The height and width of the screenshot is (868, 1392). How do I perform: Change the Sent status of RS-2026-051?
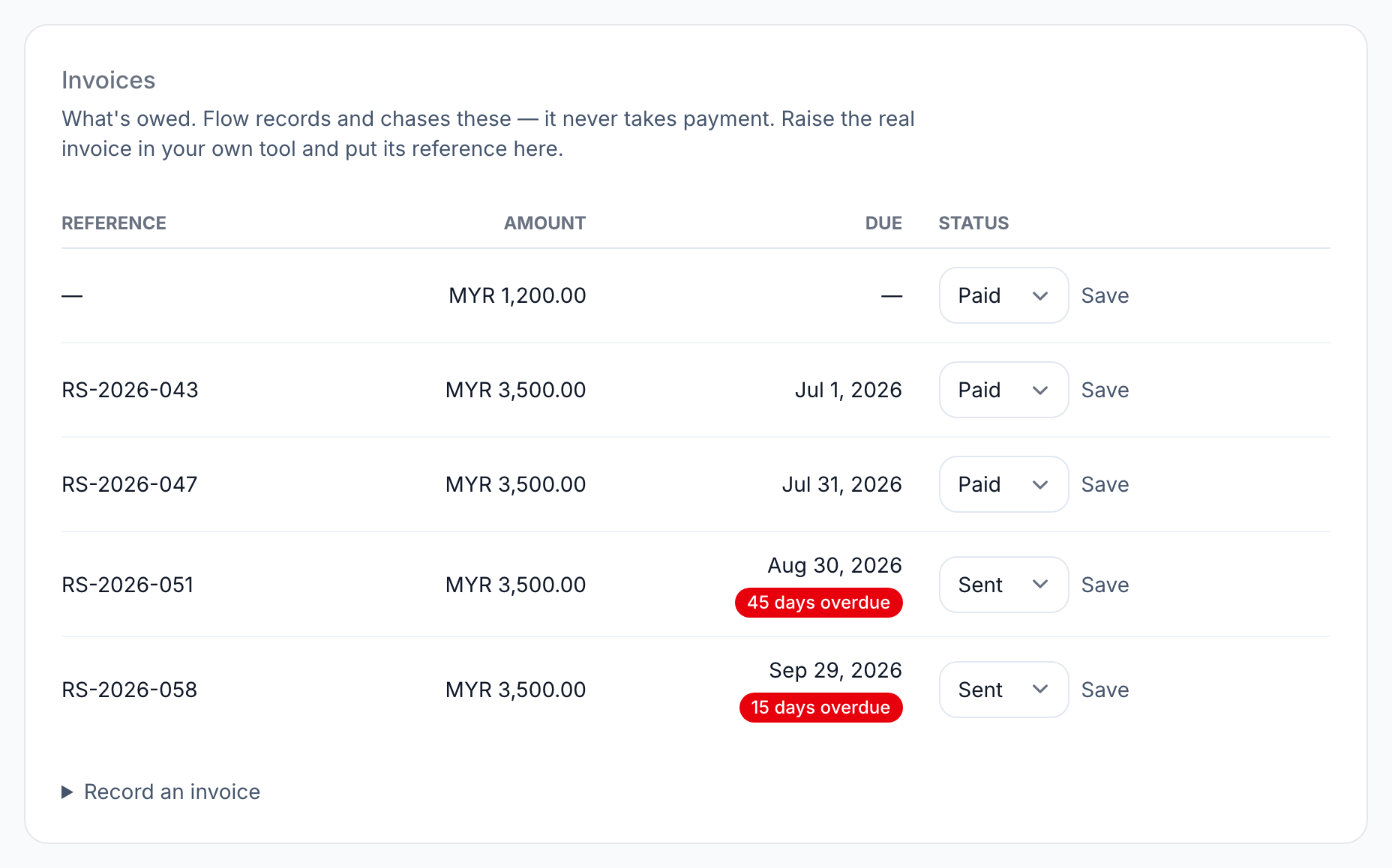1003,585
